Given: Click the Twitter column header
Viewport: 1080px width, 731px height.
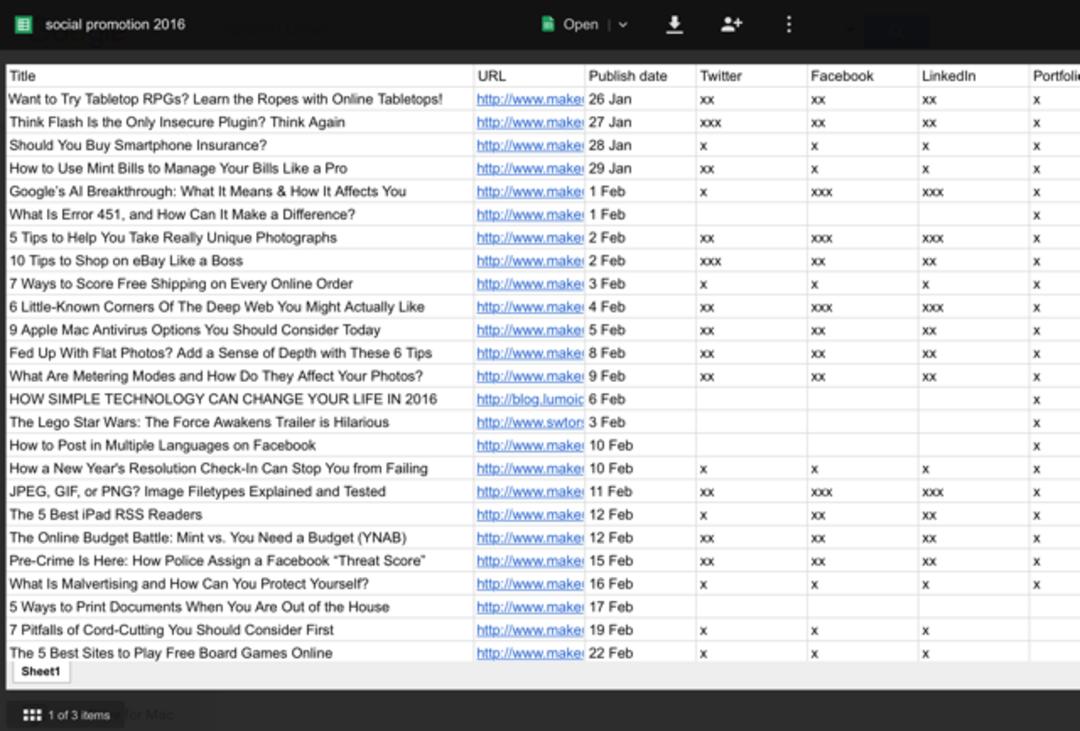Looking at the screenshot, I should click(751, 76).
